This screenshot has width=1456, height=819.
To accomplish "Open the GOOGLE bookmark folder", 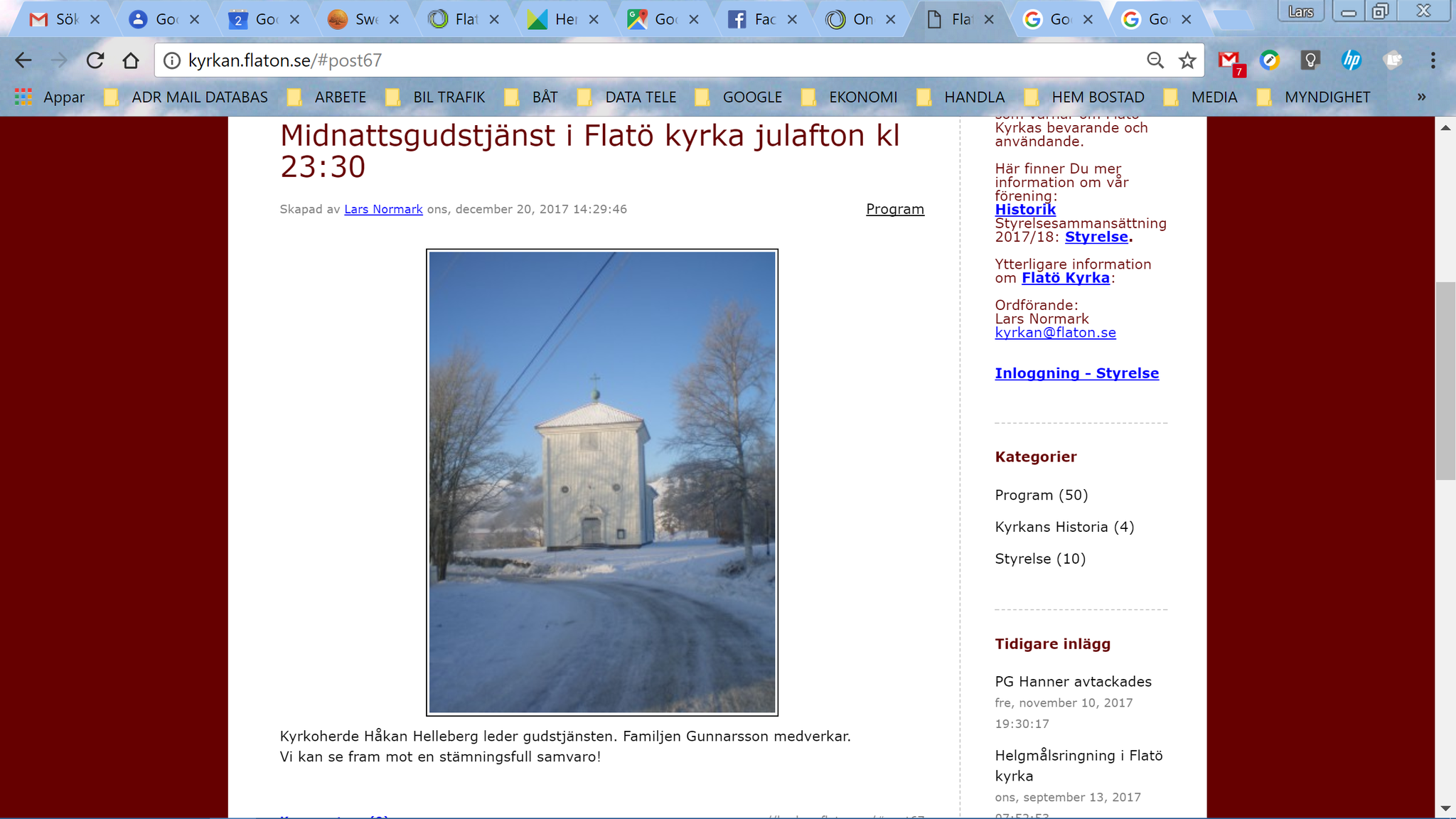I will [x=739, y=97].
